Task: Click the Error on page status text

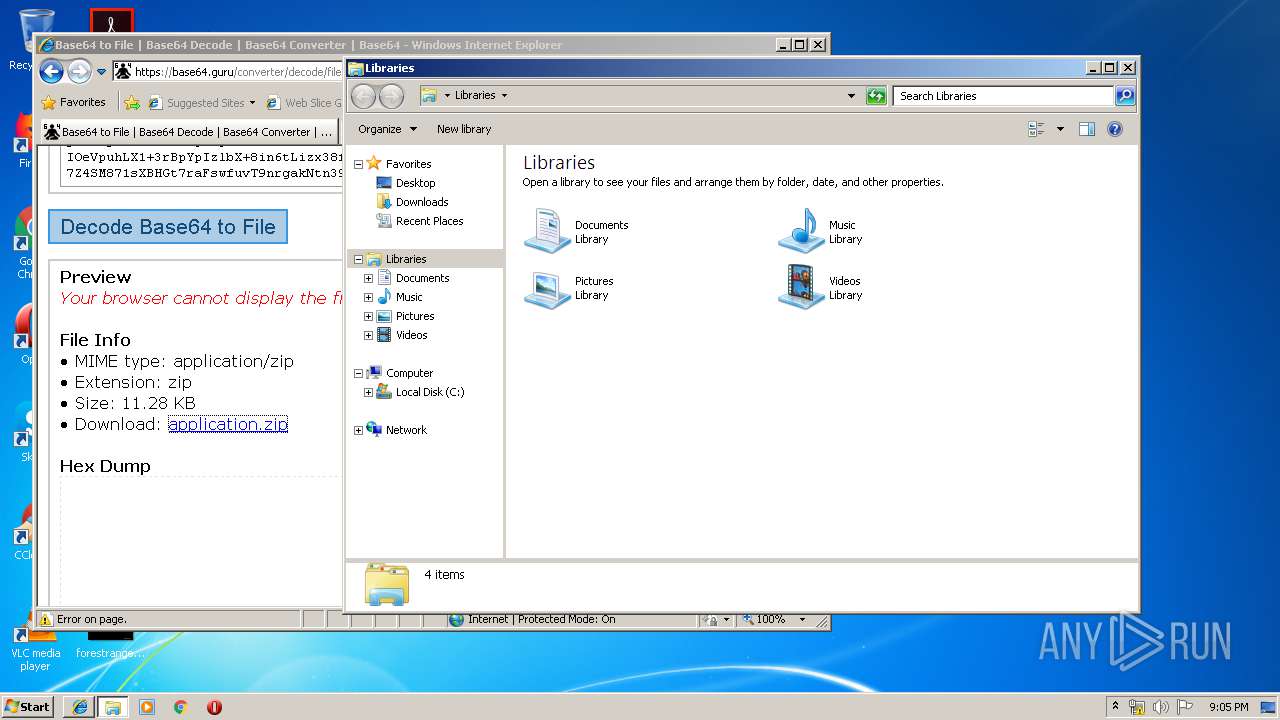Action: [x=92, y=619]
